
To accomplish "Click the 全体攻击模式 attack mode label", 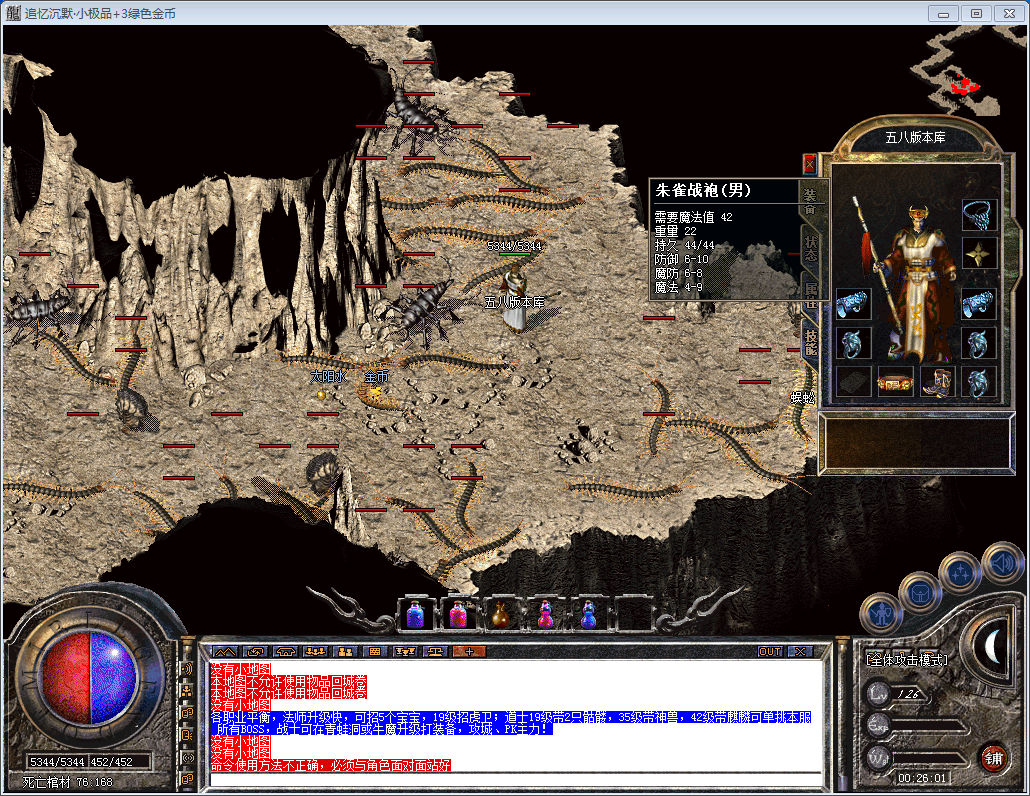I will click(907, 659).
